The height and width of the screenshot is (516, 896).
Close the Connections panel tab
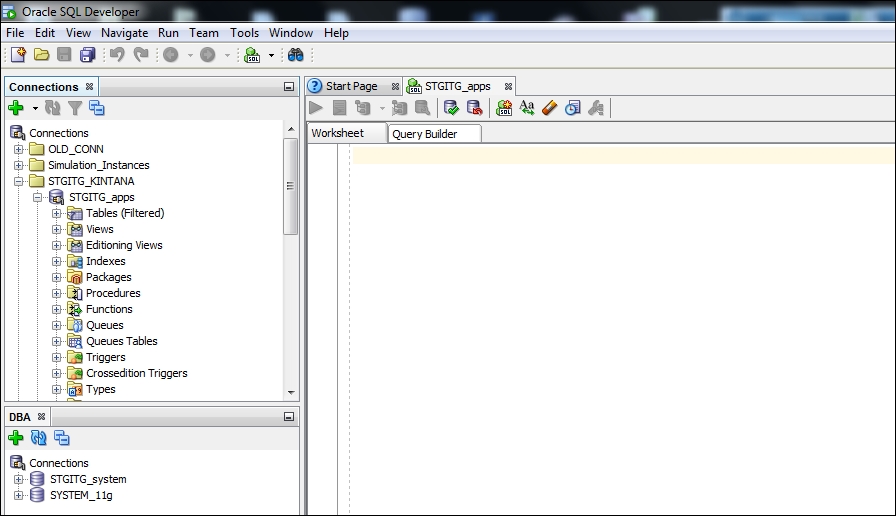point(89,86)
